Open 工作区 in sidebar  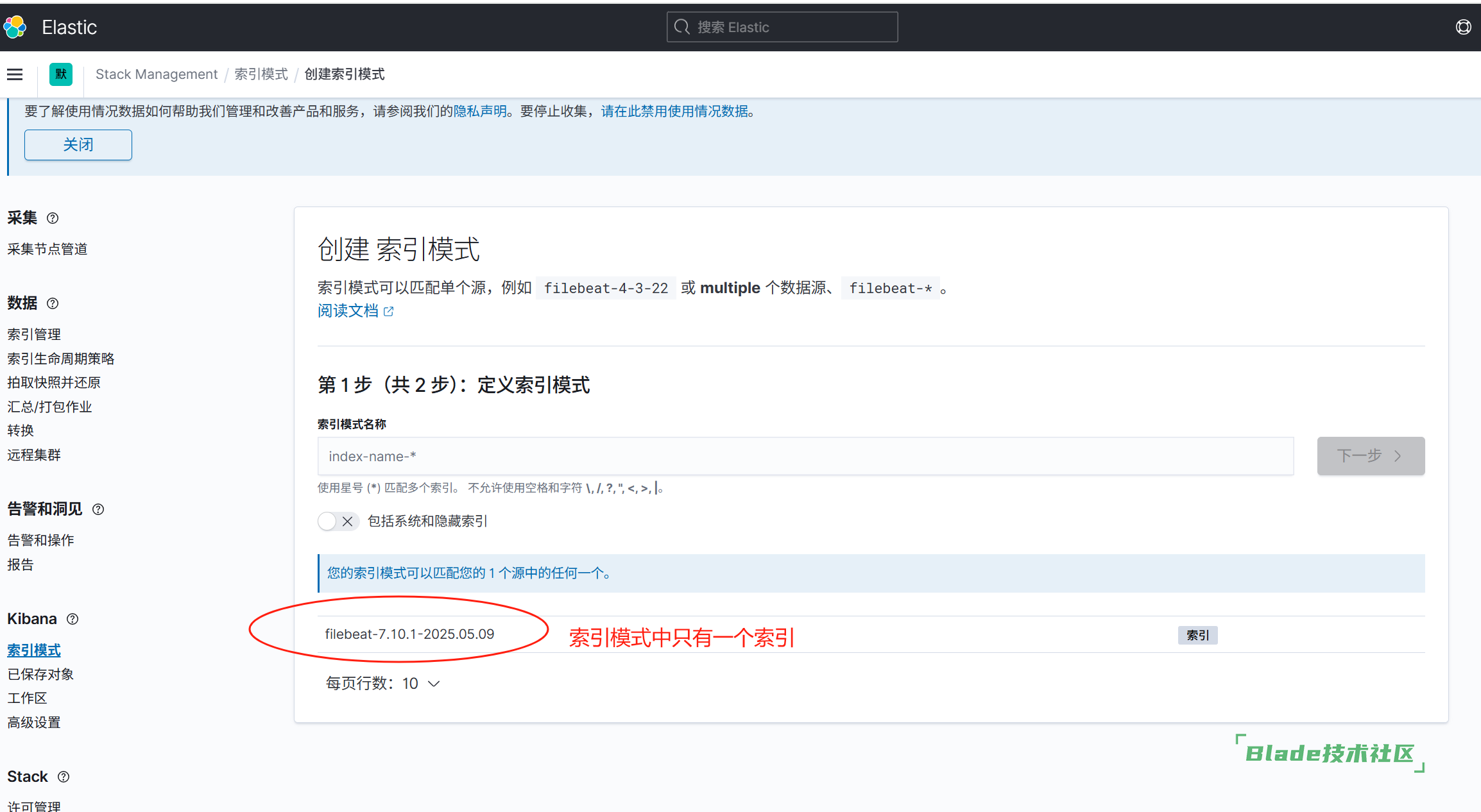[27, 698]
